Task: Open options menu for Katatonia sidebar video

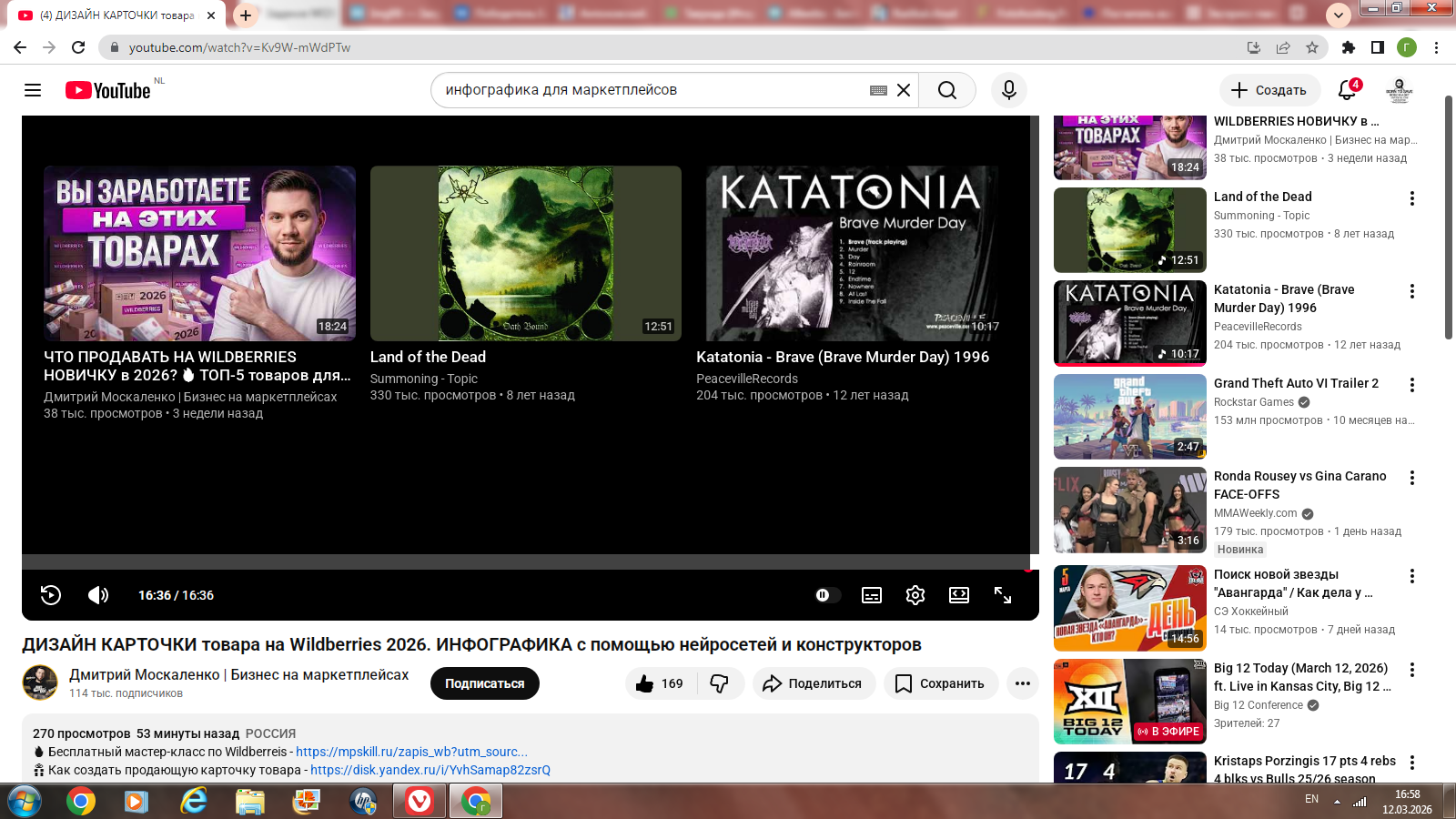Action: (1412, 291)
